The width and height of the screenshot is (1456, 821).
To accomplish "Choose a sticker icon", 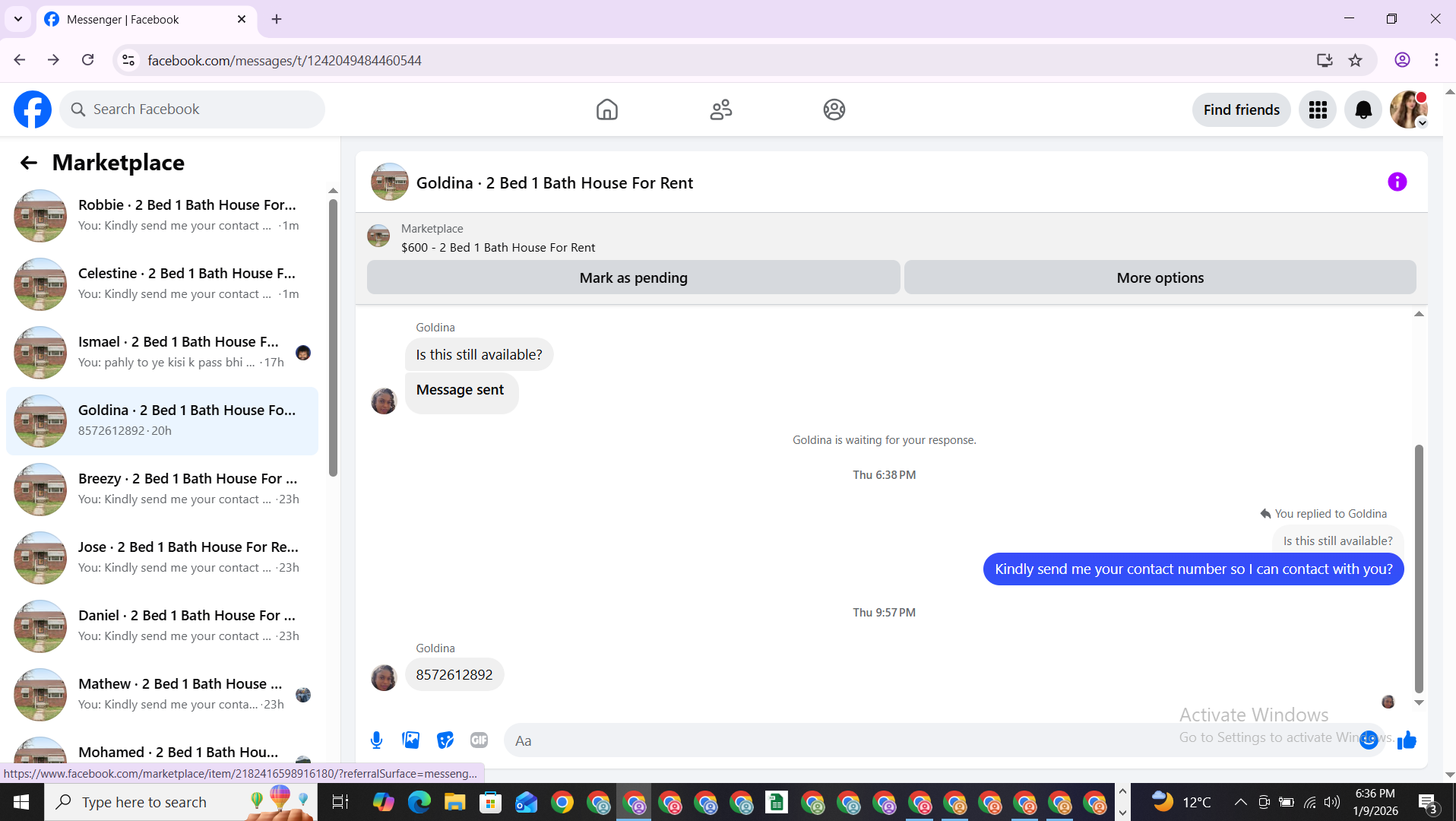I will pos(445,740).
